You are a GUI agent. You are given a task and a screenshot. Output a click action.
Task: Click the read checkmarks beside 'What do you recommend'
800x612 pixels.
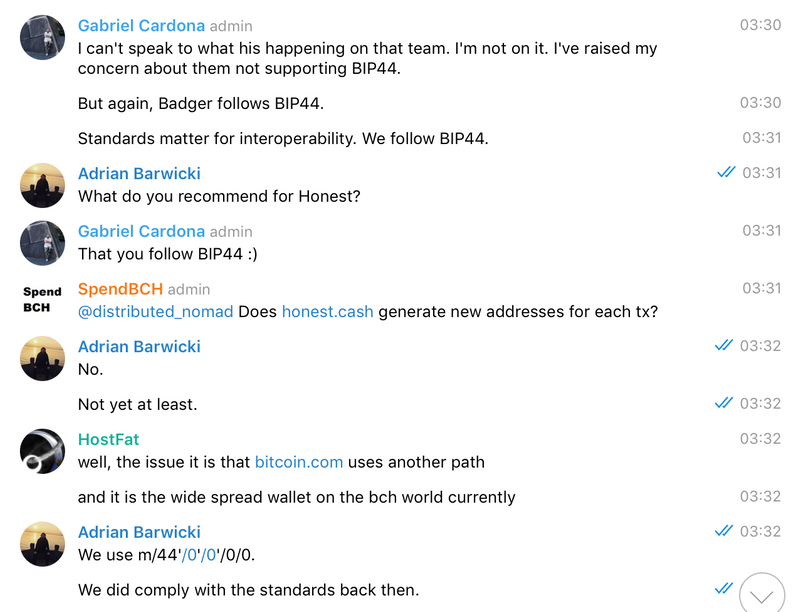726,172
